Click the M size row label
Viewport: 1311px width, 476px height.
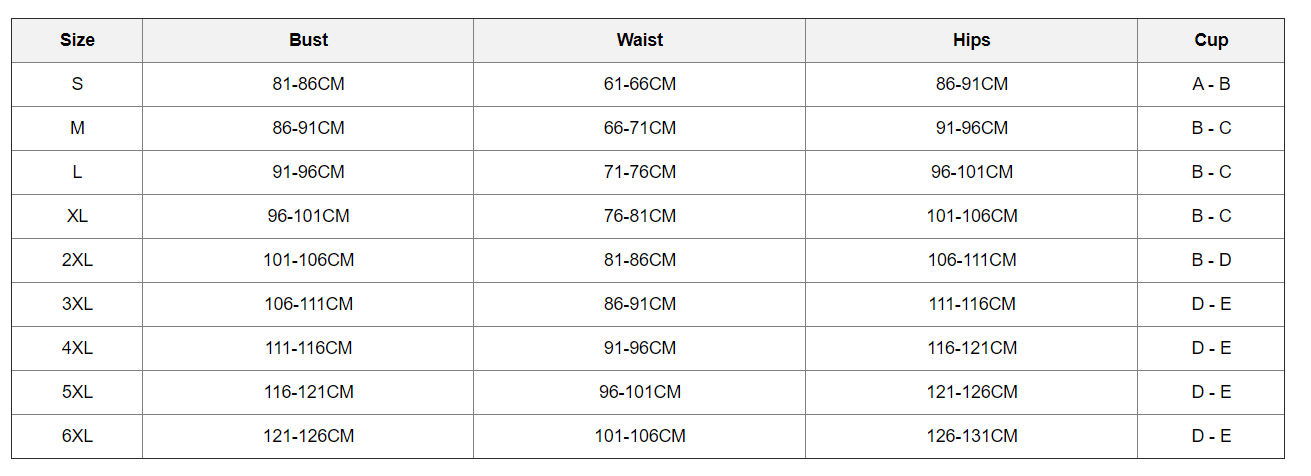tap(77, 128)
